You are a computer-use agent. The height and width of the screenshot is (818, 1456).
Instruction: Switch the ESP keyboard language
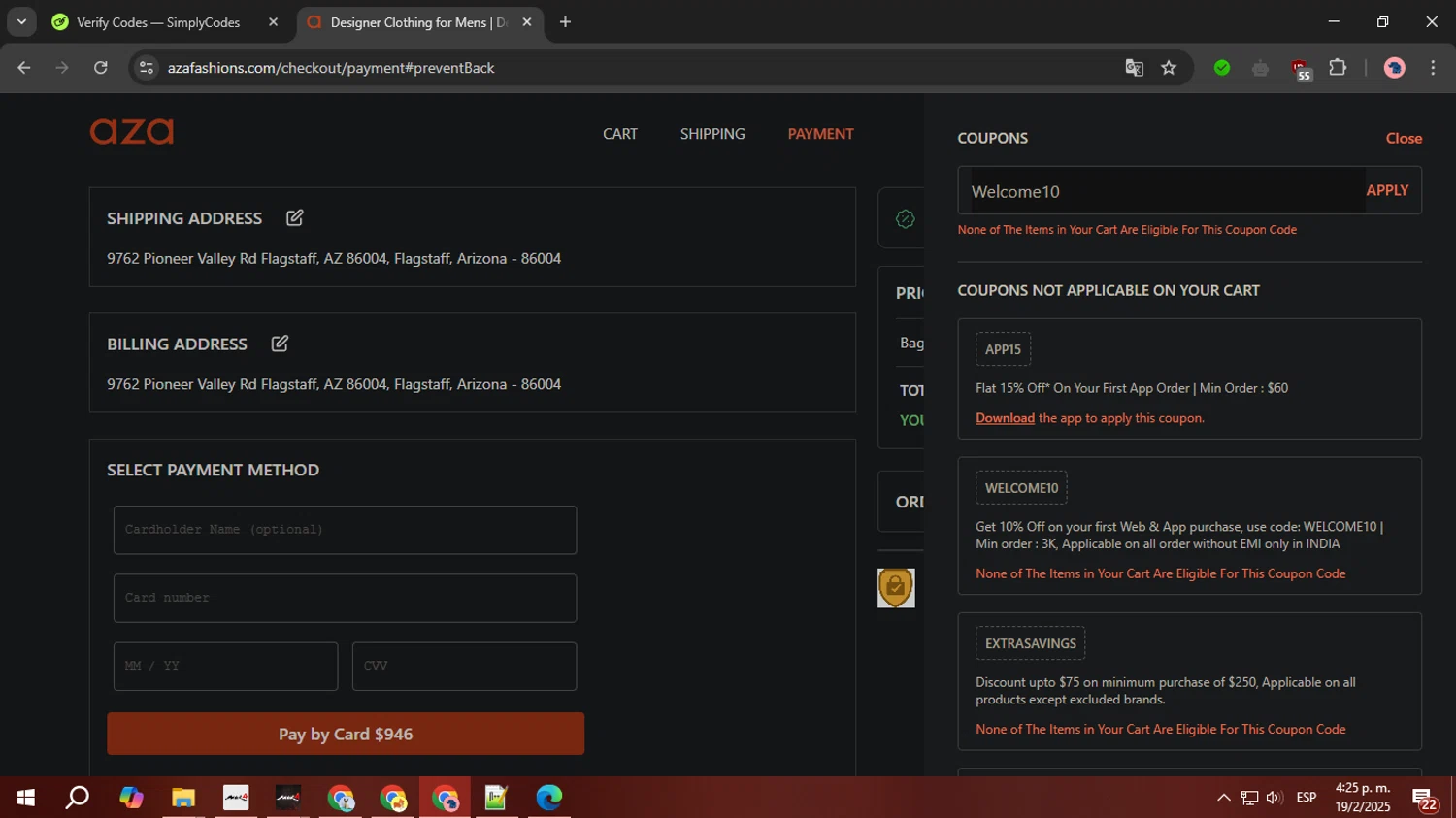(1307, 798)
